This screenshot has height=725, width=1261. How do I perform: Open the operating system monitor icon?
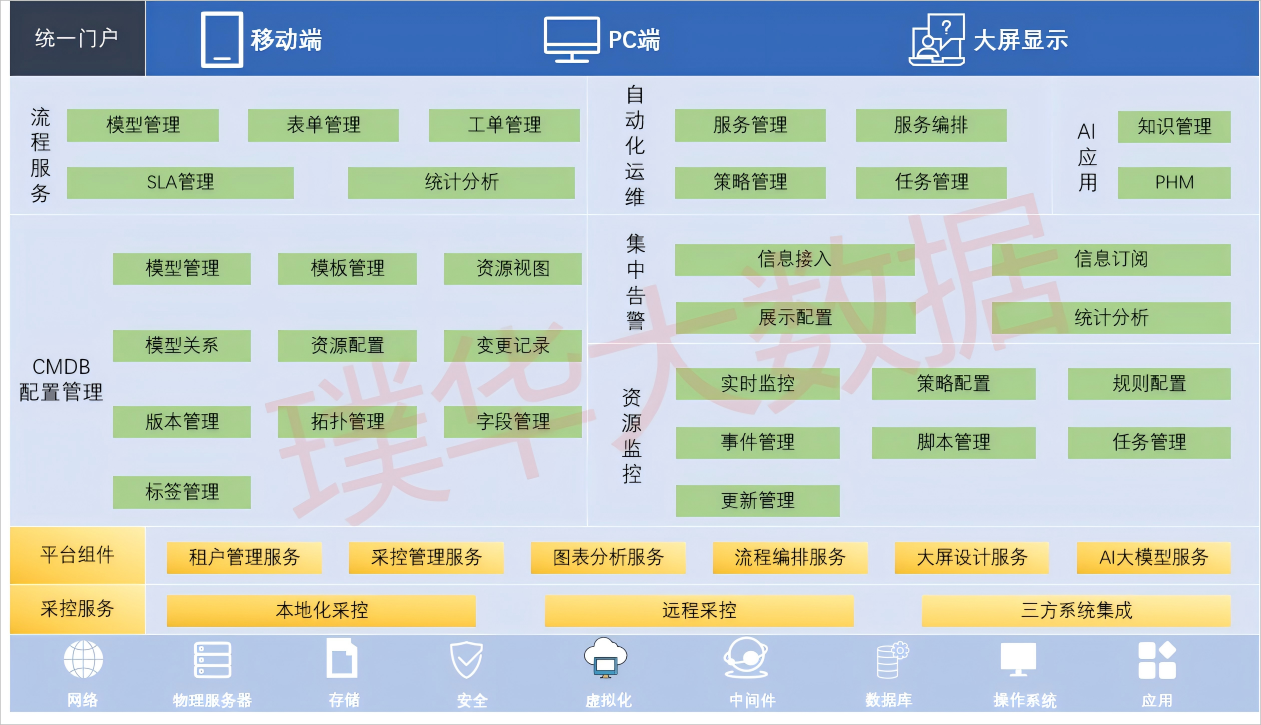(1018, 660)
